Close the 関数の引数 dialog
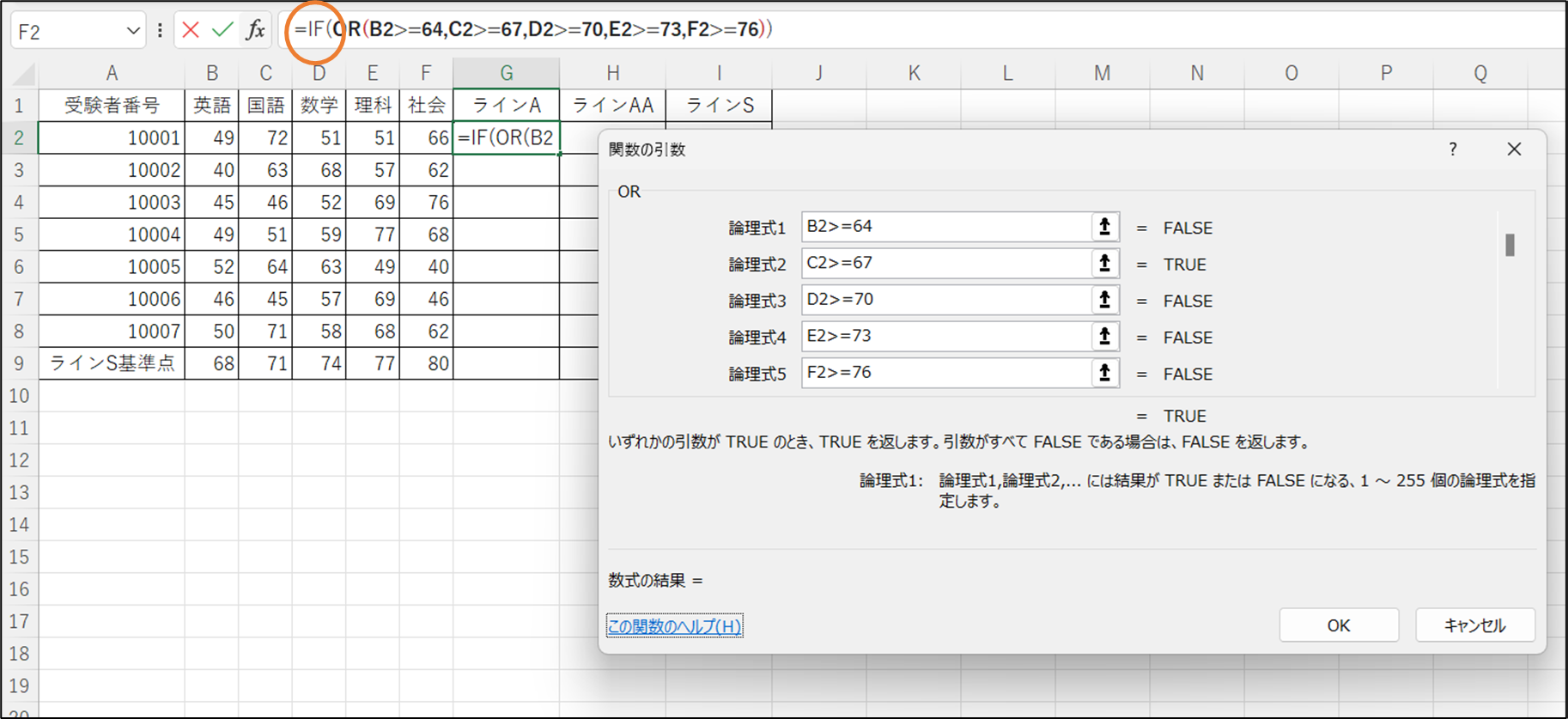Screen dimensions: 1568x719 (1514, 149)
